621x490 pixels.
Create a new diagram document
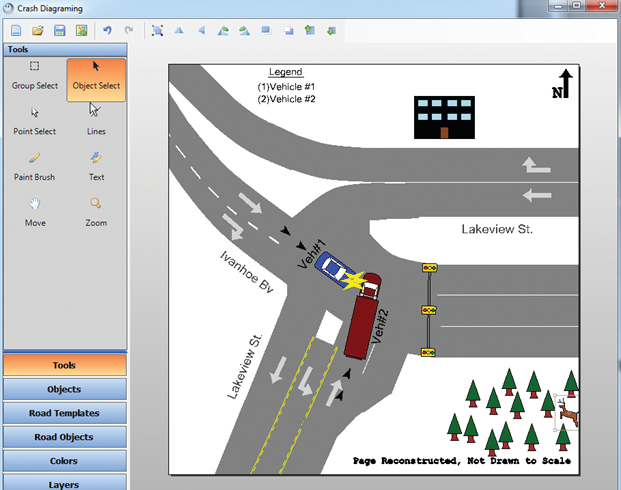tap(15, 31)
